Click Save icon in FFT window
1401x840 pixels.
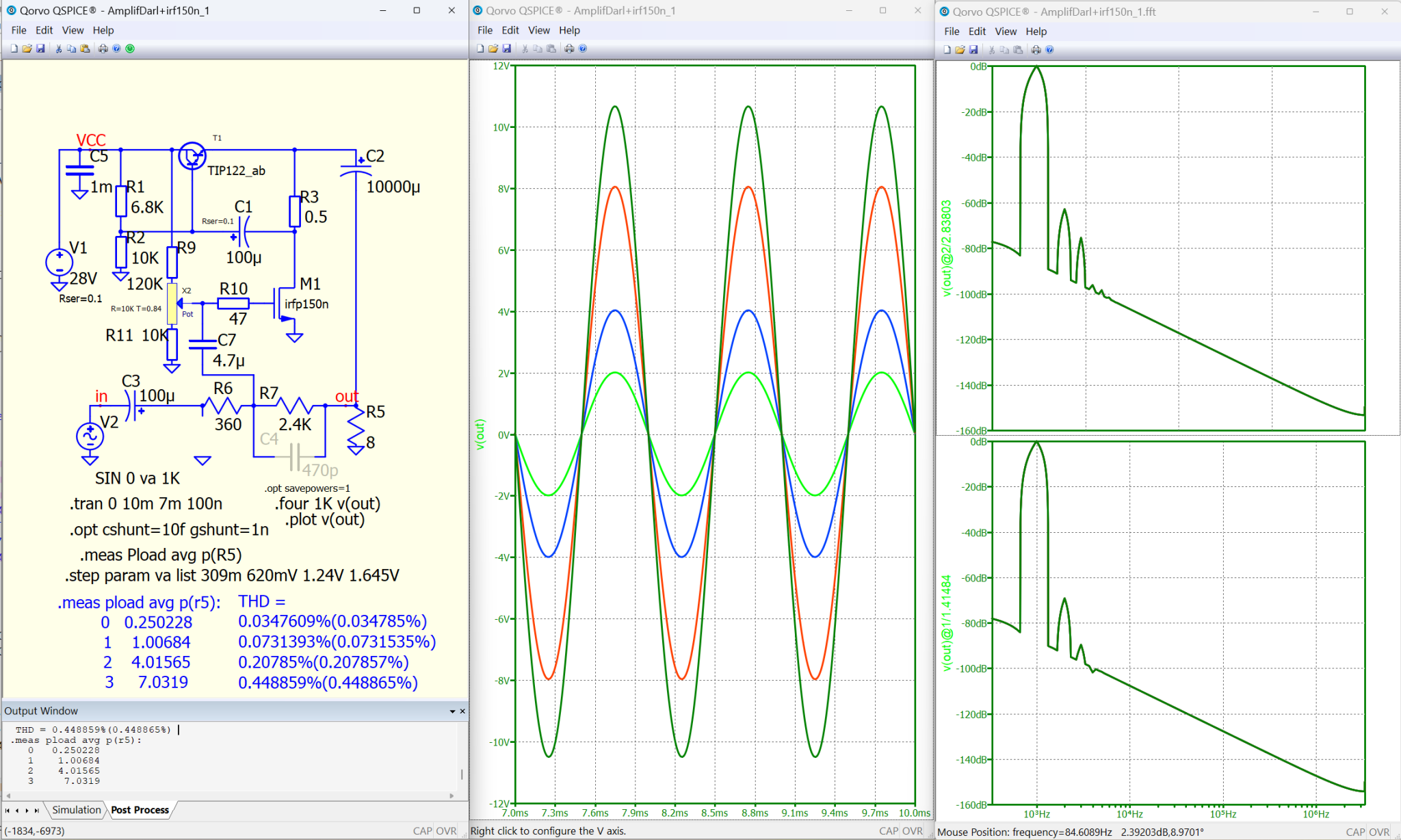click(973, 50)
